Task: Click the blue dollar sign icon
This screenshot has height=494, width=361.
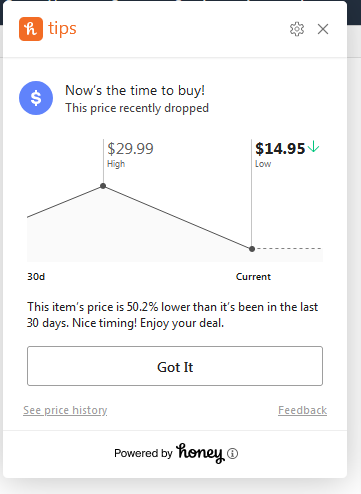Action: [36, 98]
